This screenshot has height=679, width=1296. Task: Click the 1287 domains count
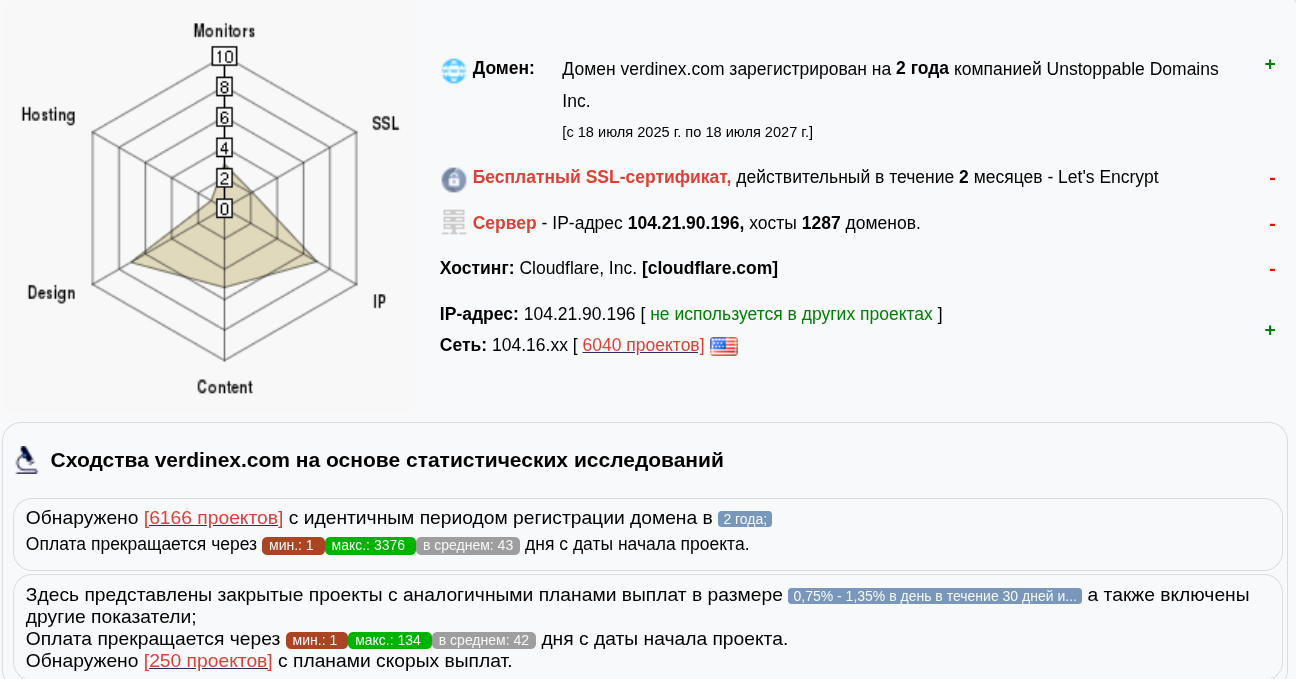pyautogui.click(x=821, y=223)
